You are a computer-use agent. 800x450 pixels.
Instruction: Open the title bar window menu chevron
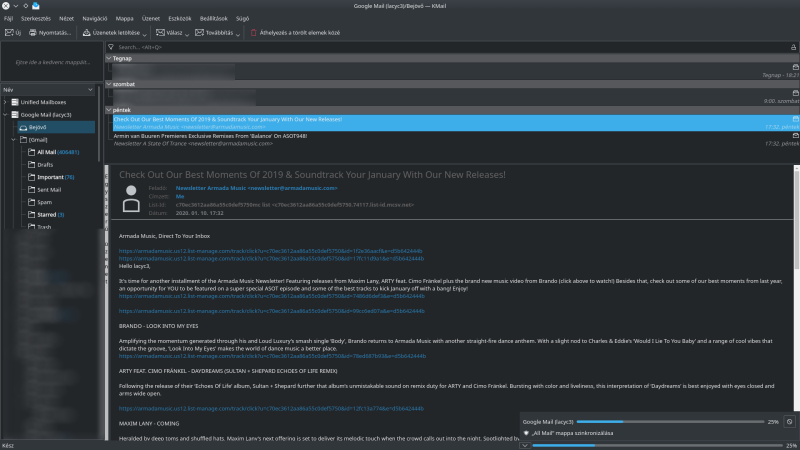(x=16, y=6)
